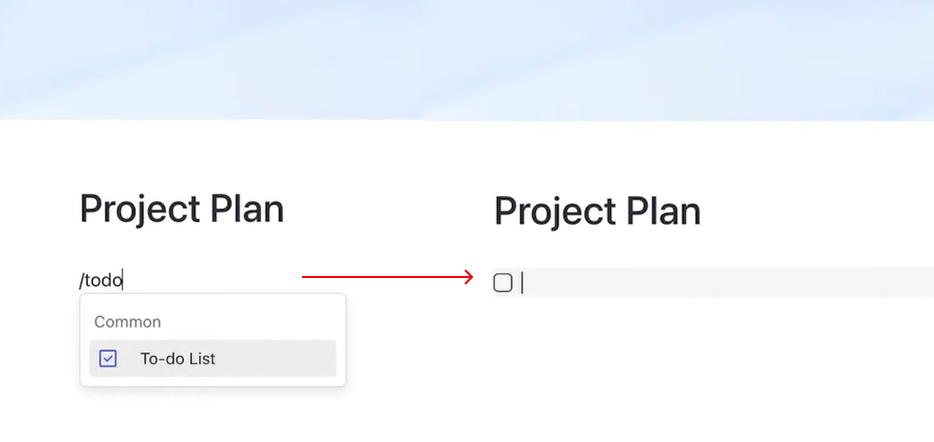Click into the /todo text line
Screen dimensions: 934x442
click(x=101, y=281)
